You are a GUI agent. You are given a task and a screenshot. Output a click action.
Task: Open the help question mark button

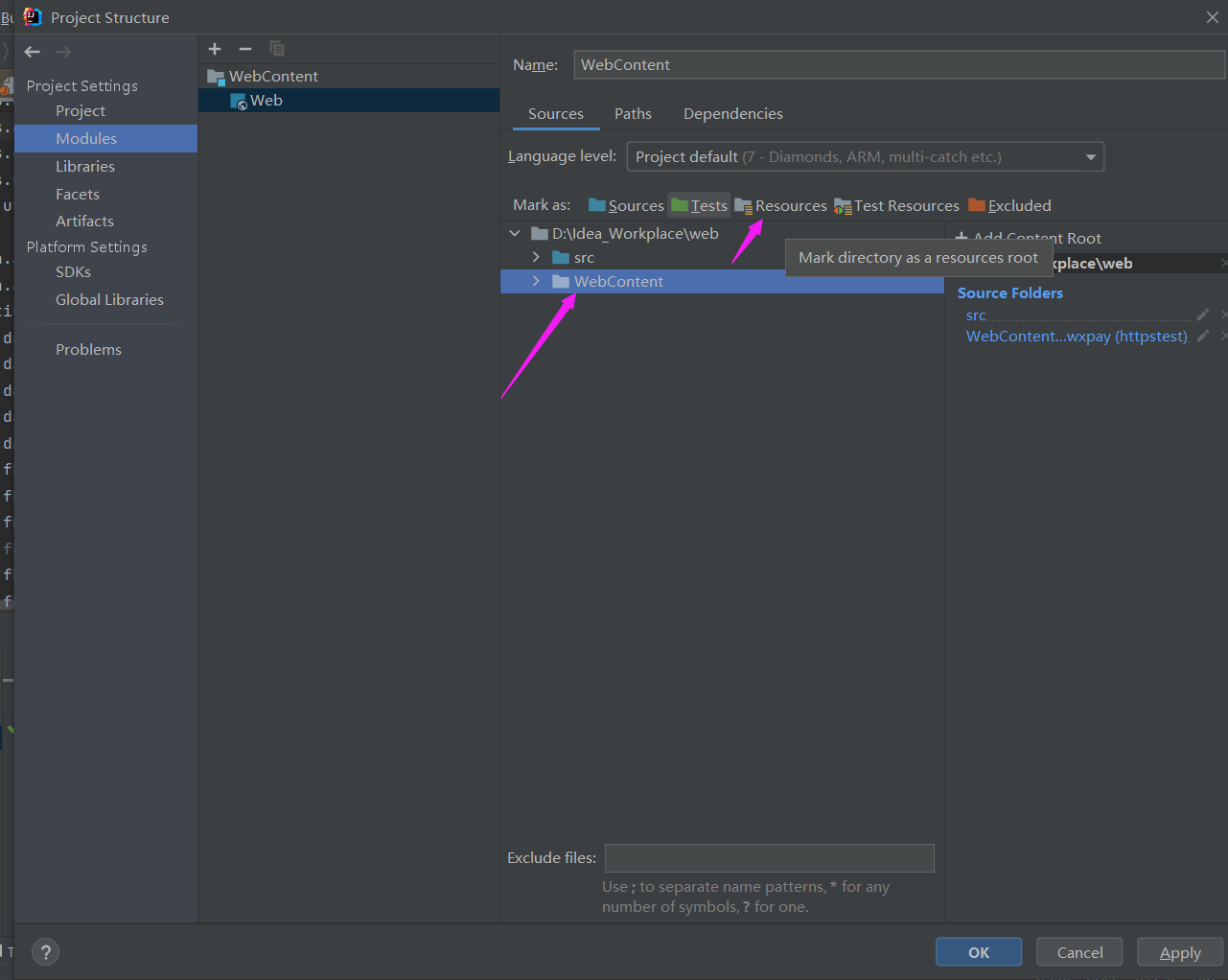point(45,951)
